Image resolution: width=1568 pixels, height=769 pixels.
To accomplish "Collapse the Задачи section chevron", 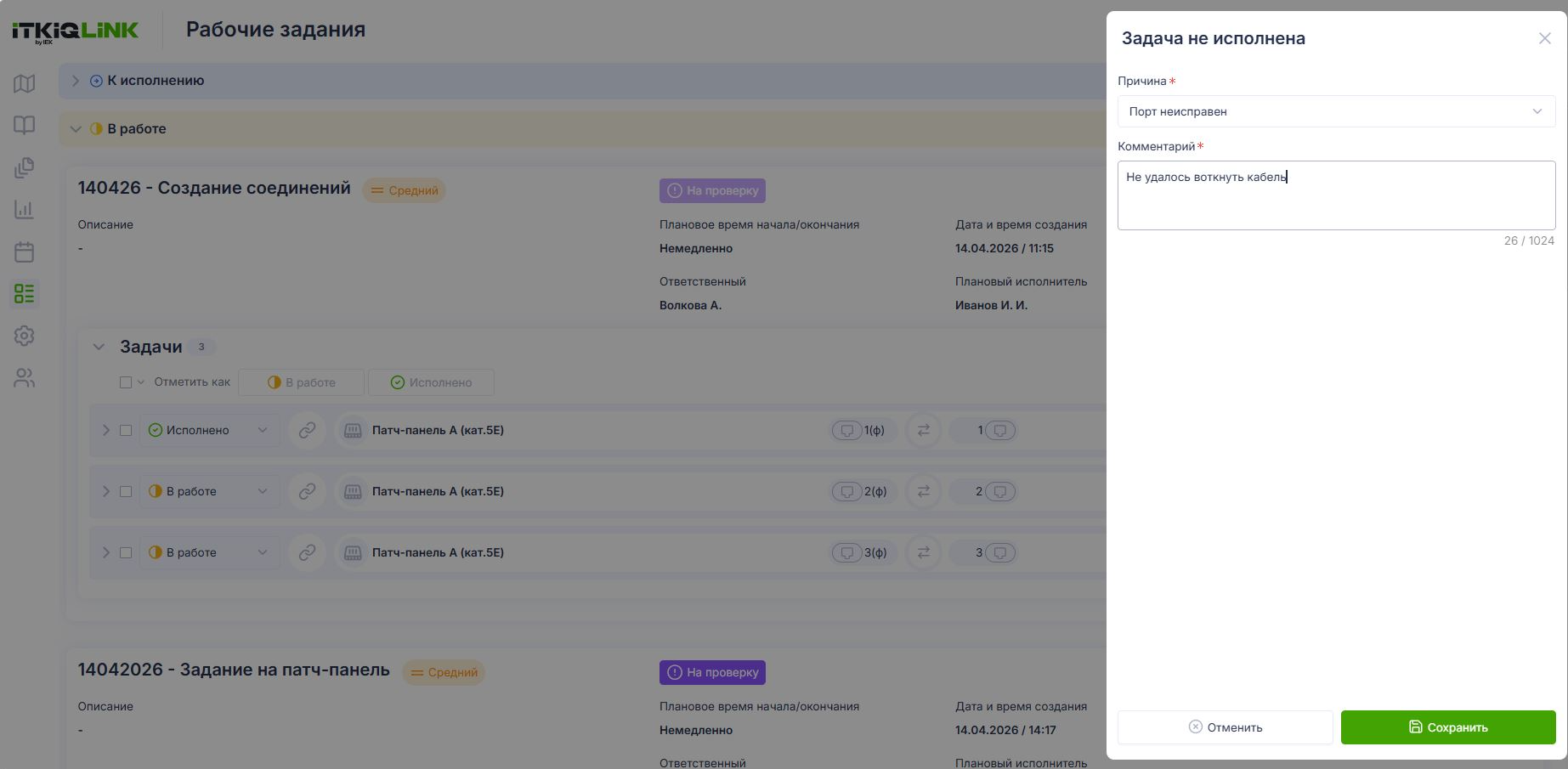I will coord(99,347).
